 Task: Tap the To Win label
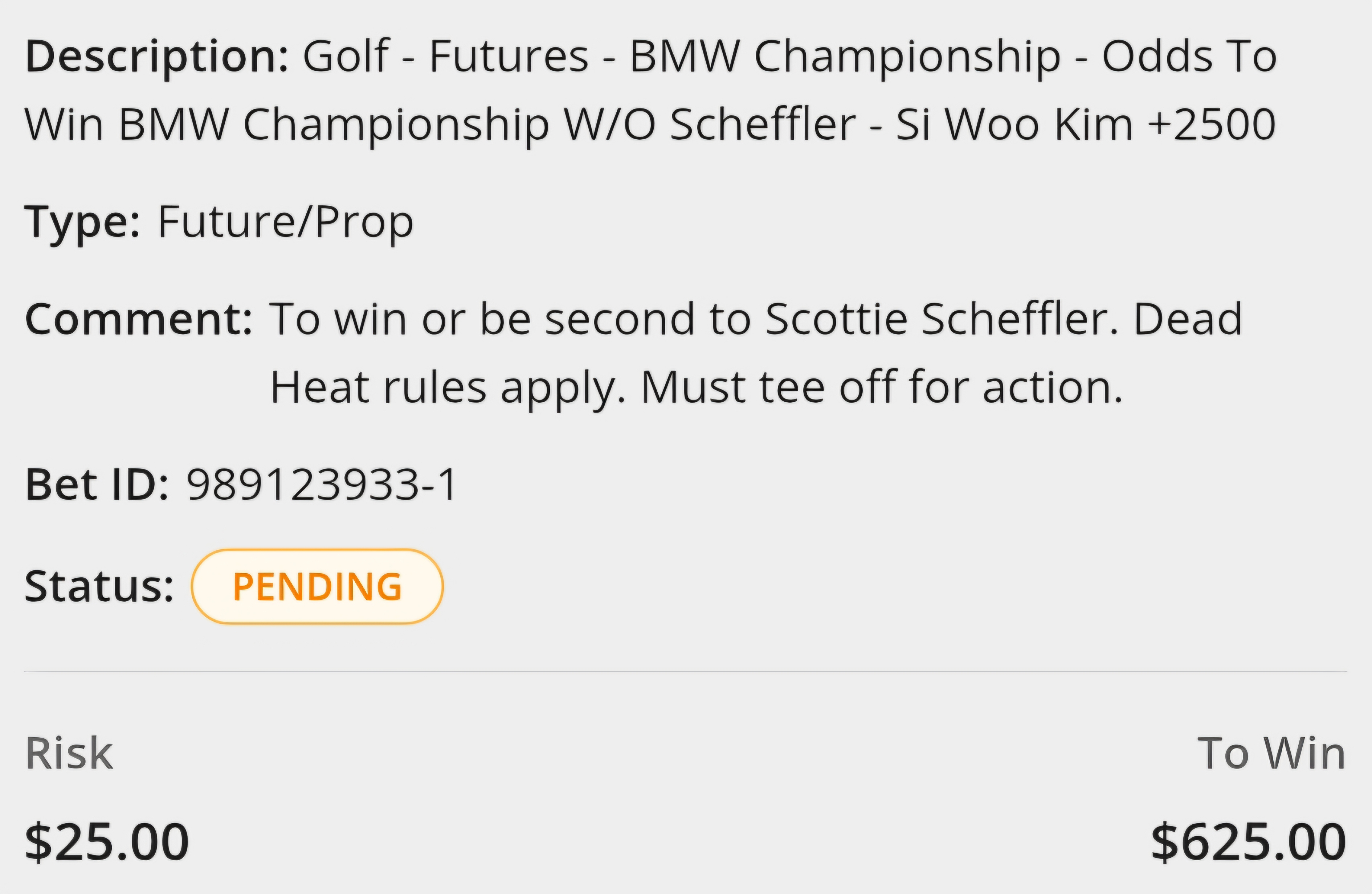click(1272, 753)
